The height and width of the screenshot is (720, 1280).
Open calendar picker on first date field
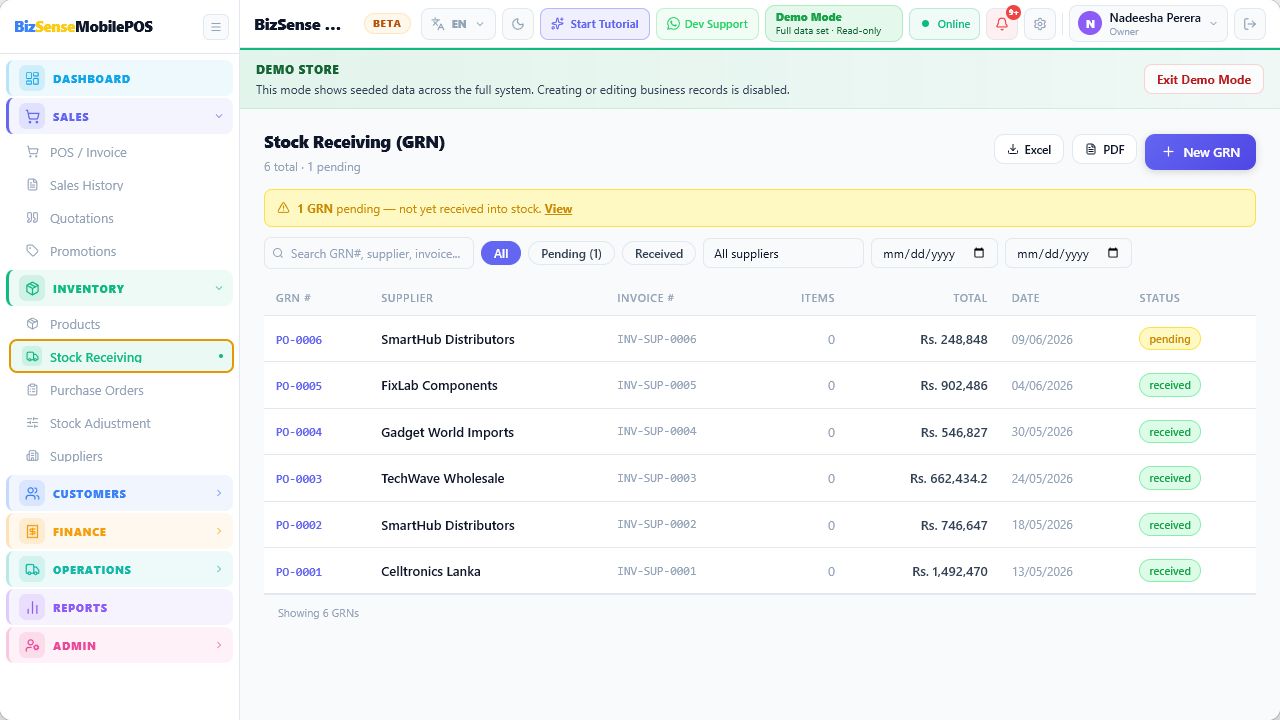click(x=979, y=253)
